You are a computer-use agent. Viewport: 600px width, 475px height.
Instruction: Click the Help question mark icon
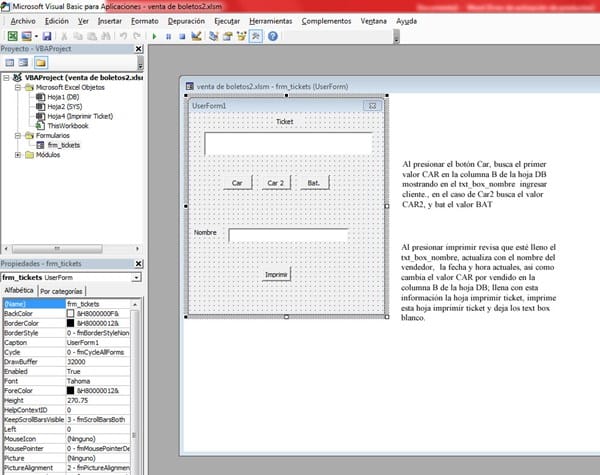pos(273,37)
